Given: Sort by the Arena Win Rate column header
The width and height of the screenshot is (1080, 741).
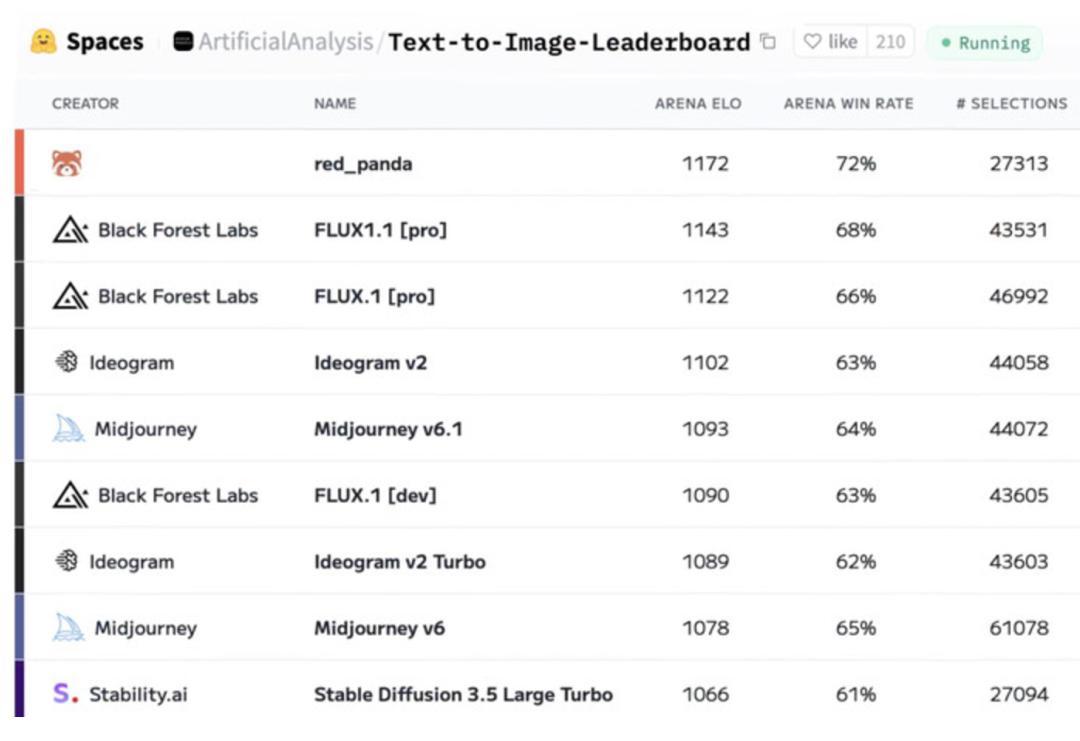Looking at the screenshot, I should (848, 103).
